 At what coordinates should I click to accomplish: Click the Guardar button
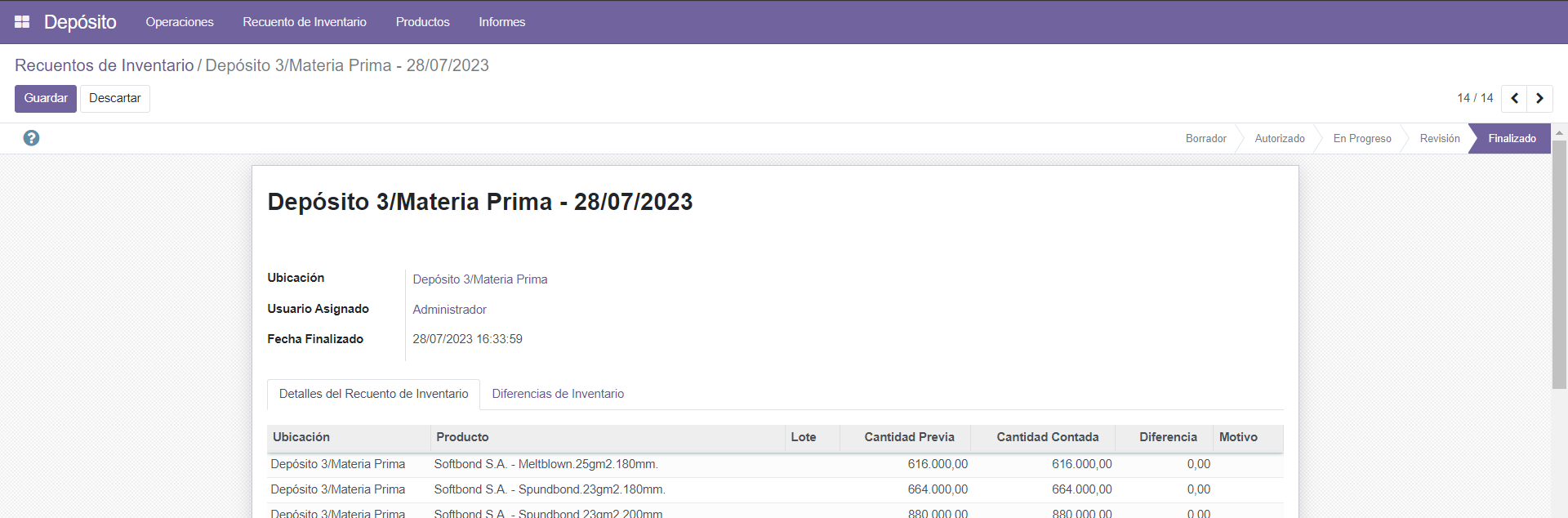click(x=46, y=99)
